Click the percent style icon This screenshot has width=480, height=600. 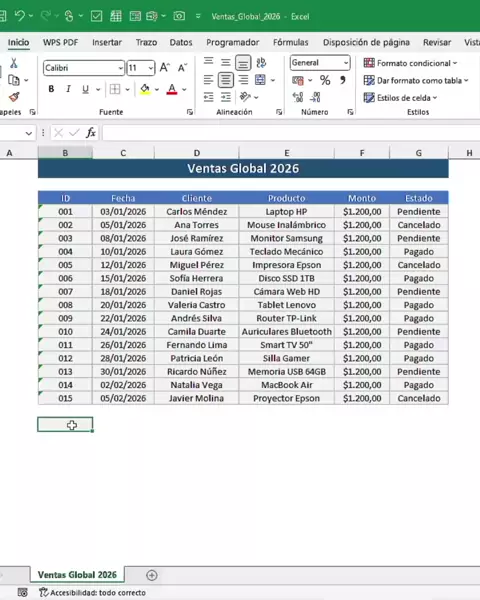click(325, 80)
